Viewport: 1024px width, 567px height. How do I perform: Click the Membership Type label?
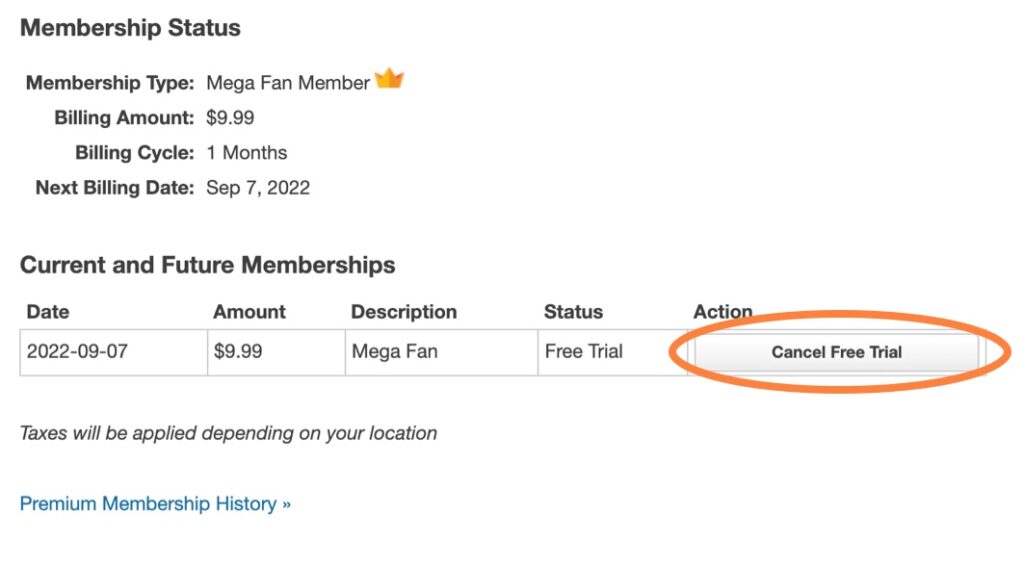point(110,83)
